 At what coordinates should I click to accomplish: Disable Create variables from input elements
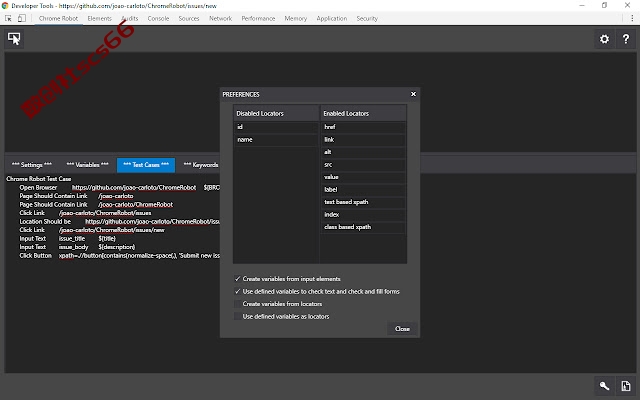pos(237,279)
